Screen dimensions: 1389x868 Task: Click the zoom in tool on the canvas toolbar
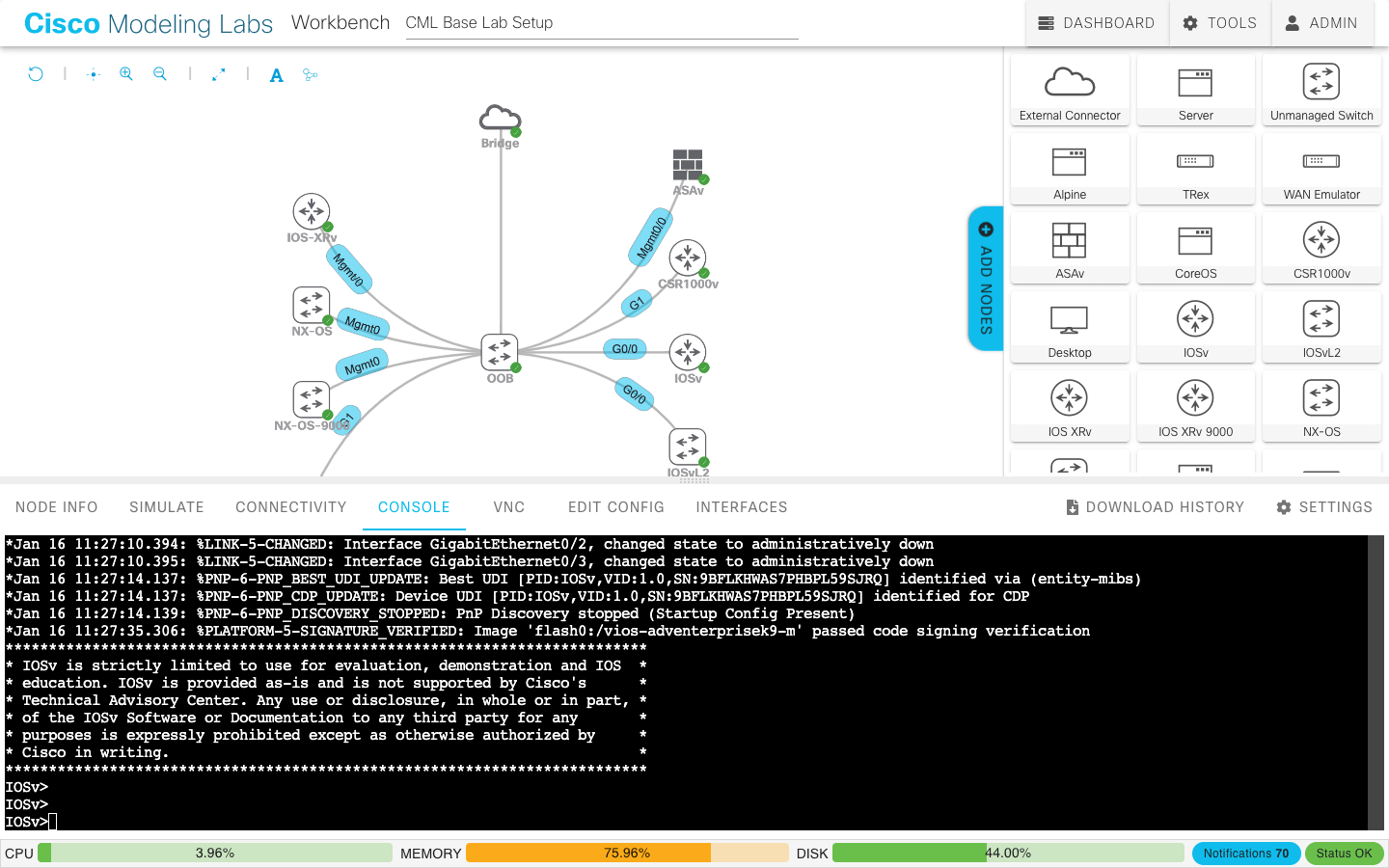click(125, 74)
